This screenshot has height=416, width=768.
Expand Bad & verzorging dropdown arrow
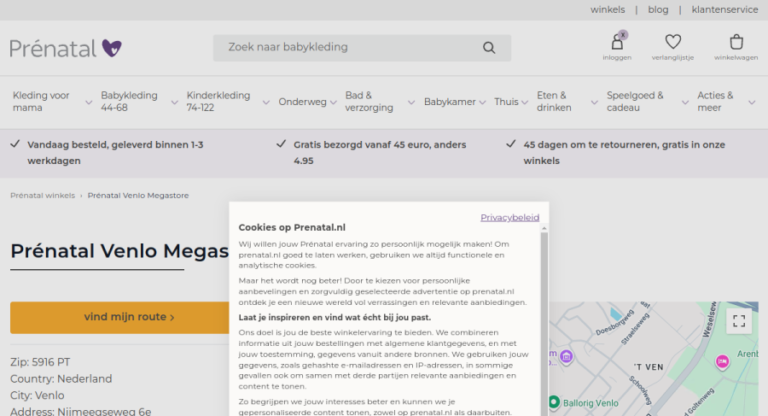tap(411, 102)
